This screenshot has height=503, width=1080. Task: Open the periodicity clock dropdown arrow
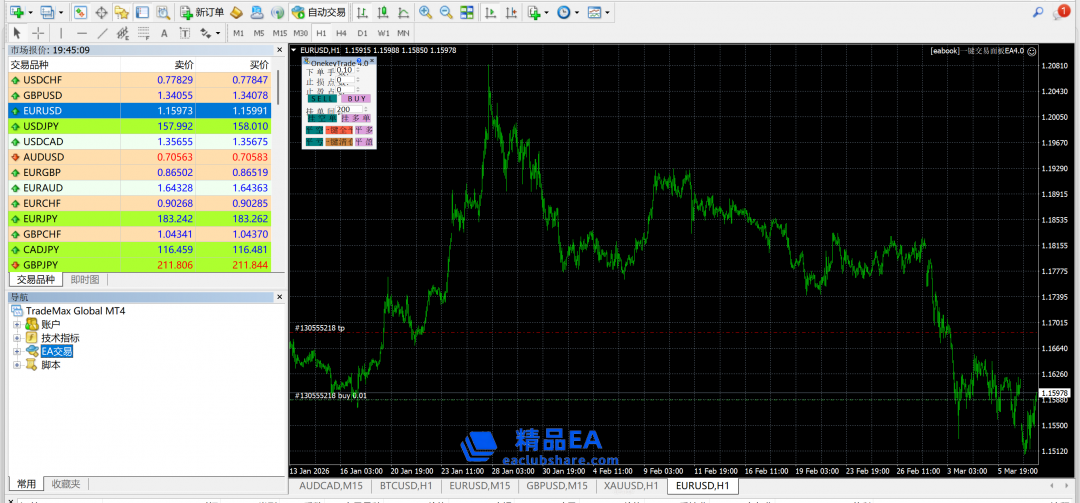point(579,13)
